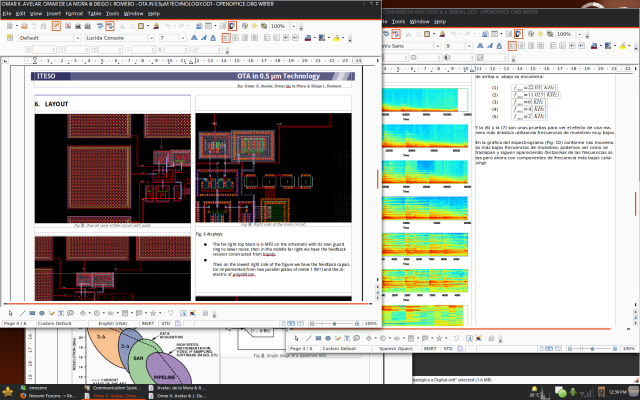The image size is (640, 400).
Task: Click Increase Indent in front window
Action: pyautogui.click(x=296, y=38)
